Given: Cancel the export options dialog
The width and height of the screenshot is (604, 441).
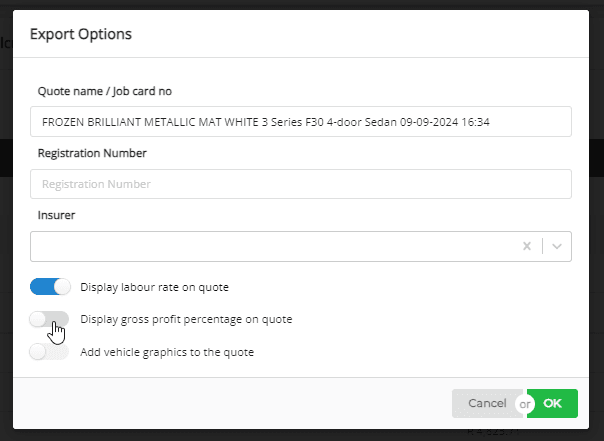Looking at the screenshot, I should (486, 403).
